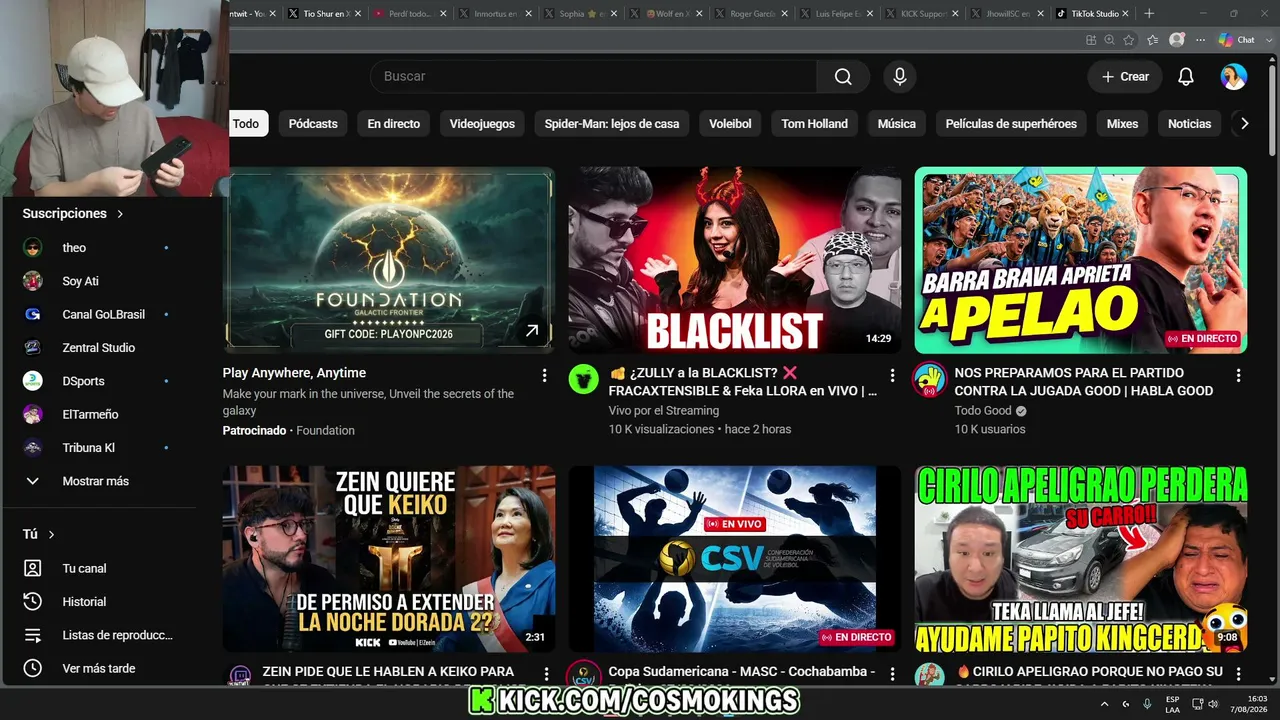Expand the Tú section chevron

(x=51, y=535)
